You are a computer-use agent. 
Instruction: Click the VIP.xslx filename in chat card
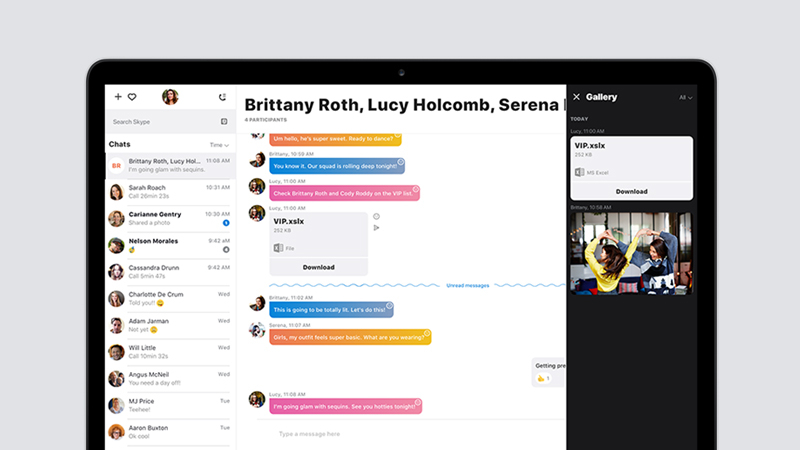click(289, 221)
